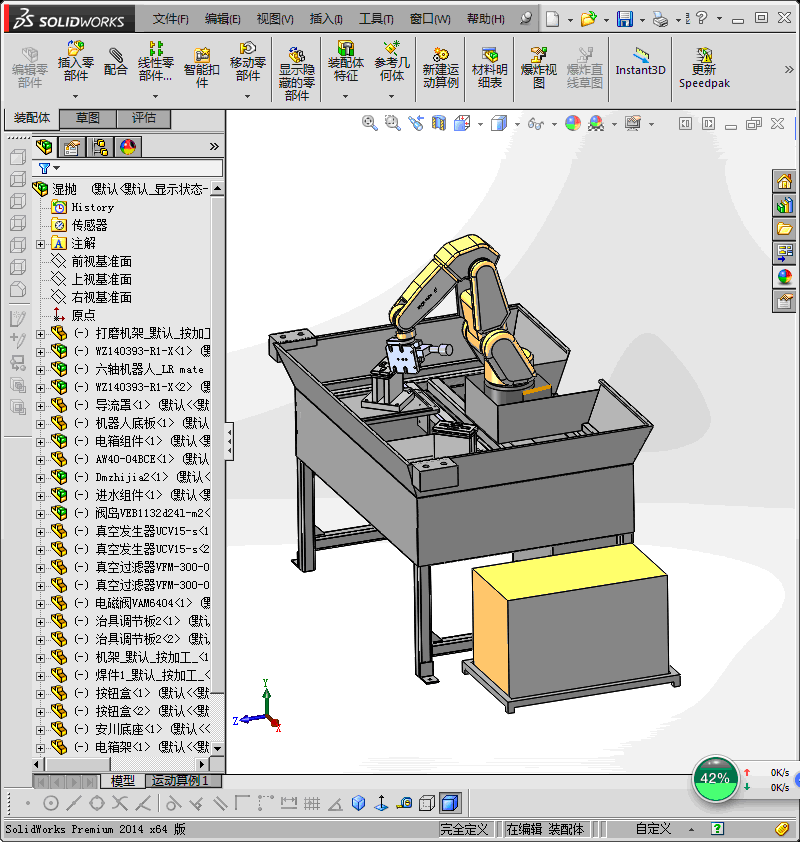800x842 pixels.
Task: Expand the 电磁阀VAM6404<1> node
Action: click(x=40, y=604)
